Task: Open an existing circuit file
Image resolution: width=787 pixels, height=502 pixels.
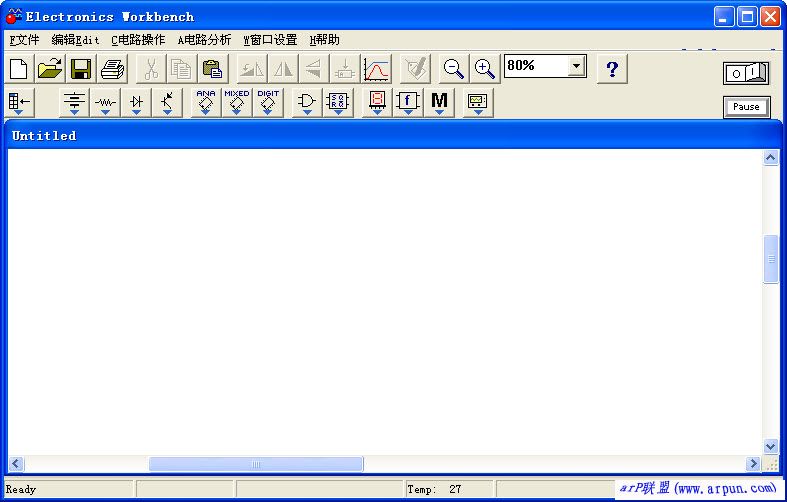Action: [50, 68]
